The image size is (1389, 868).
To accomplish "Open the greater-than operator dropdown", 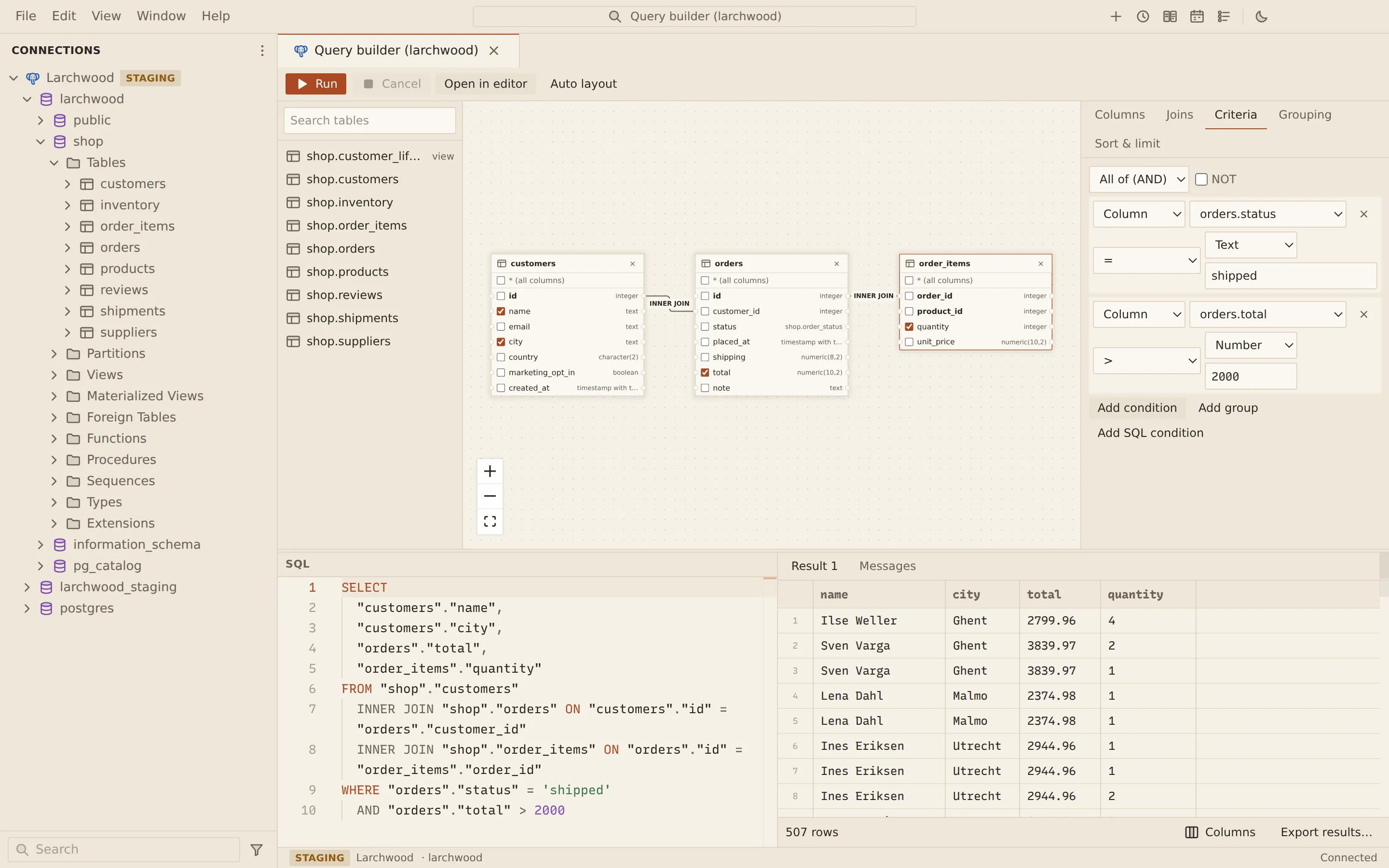I will click(x=1146, y=361).
